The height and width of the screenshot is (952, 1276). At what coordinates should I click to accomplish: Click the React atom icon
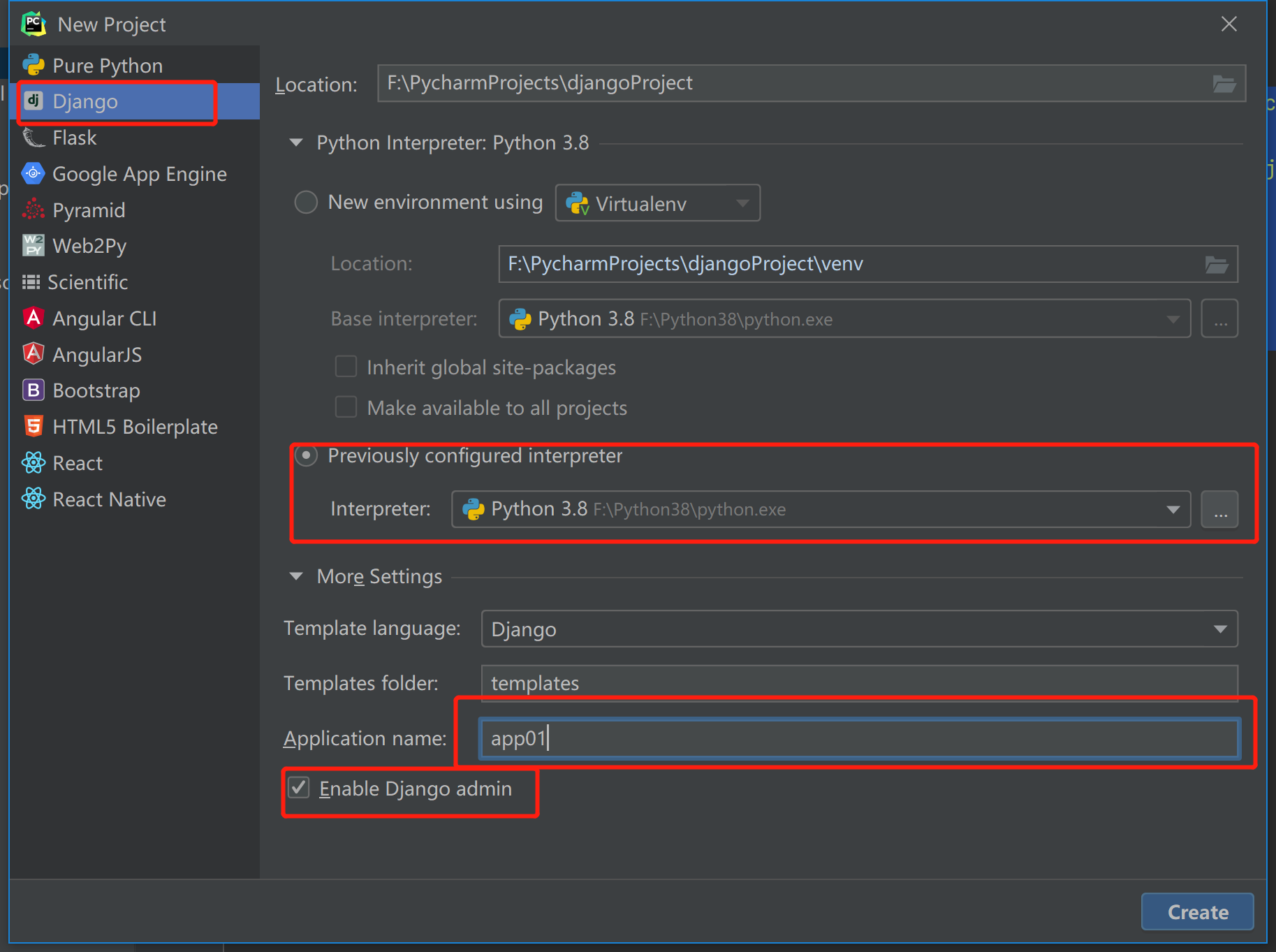coord(33,462)
